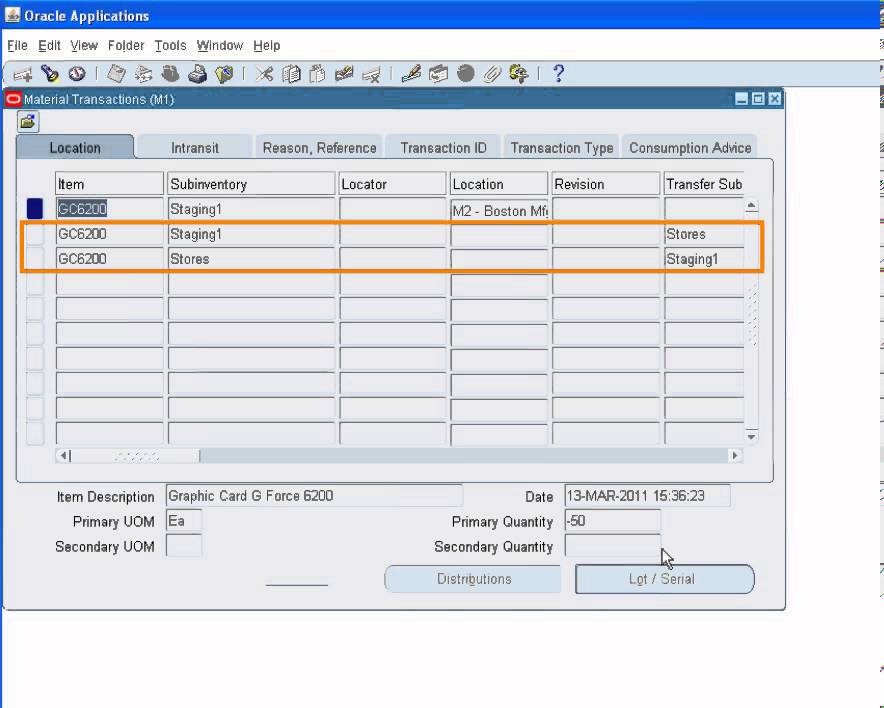Click the Oracle Applications title bar icon
884x708 pixels.
click(12, 15)
